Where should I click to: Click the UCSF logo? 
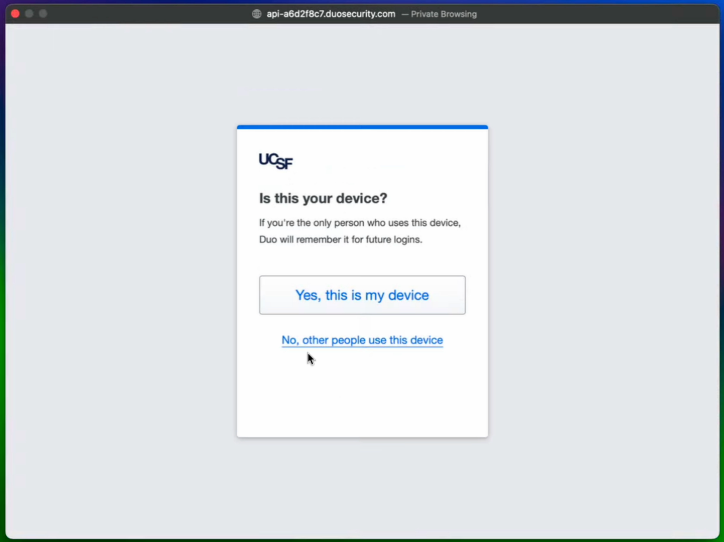(276, 161)
